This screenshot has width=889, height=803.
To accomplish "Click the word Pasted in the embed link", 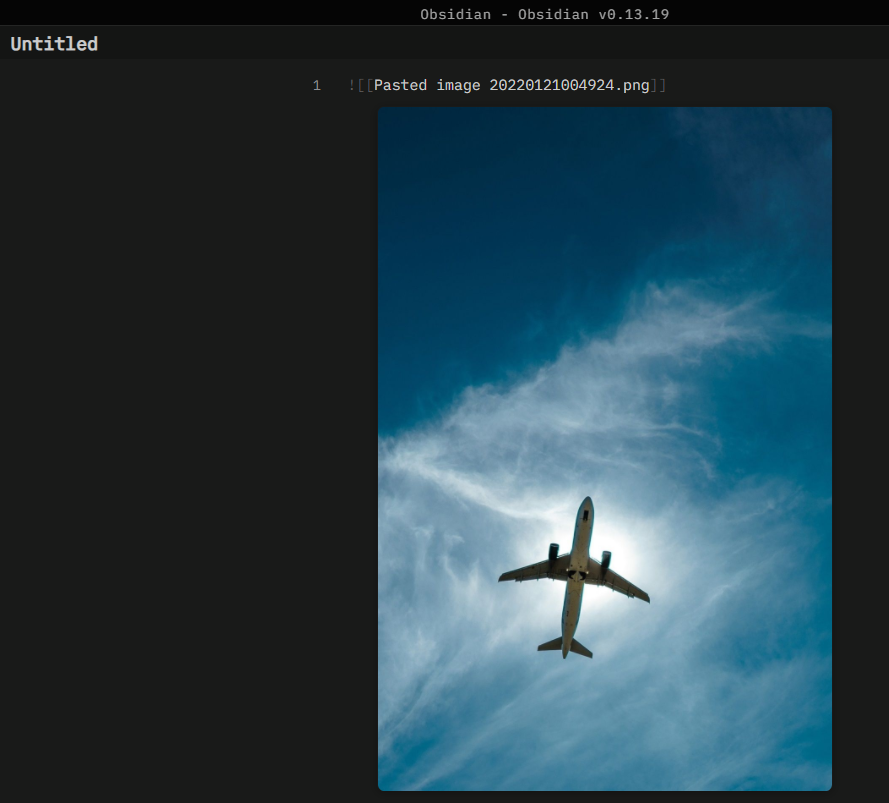I will click(400, 86).
